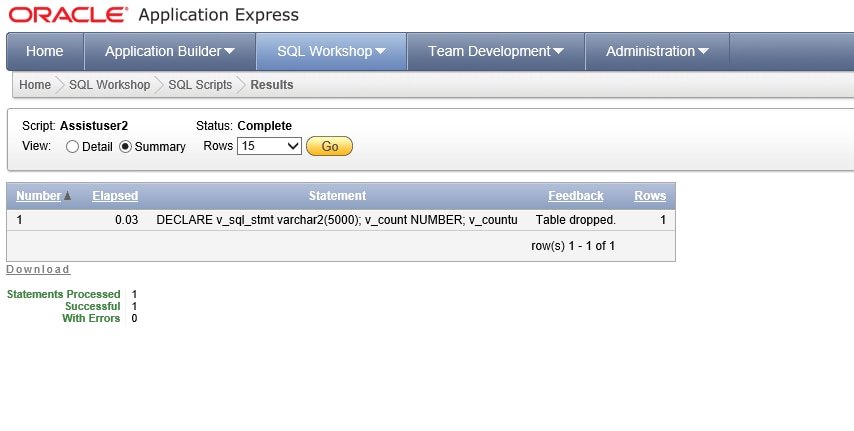Go to Home breadcrumb link
The width and height of the screenshot is (854, 431).
(35, 85)
